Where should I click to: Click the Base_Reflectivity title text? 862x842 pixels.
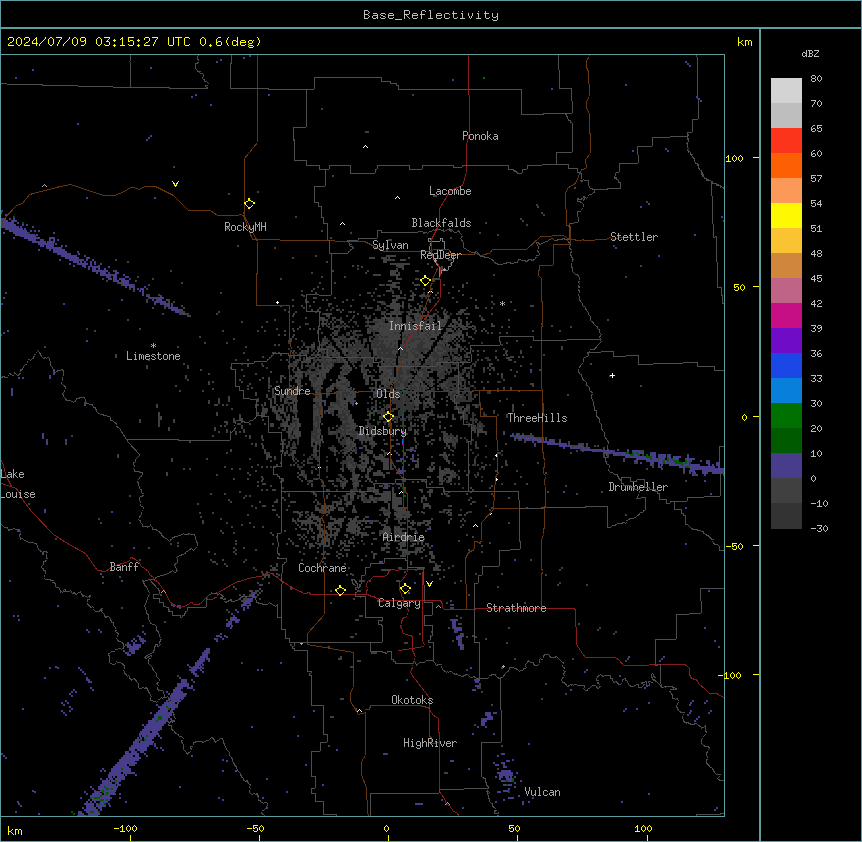[431, 15]
